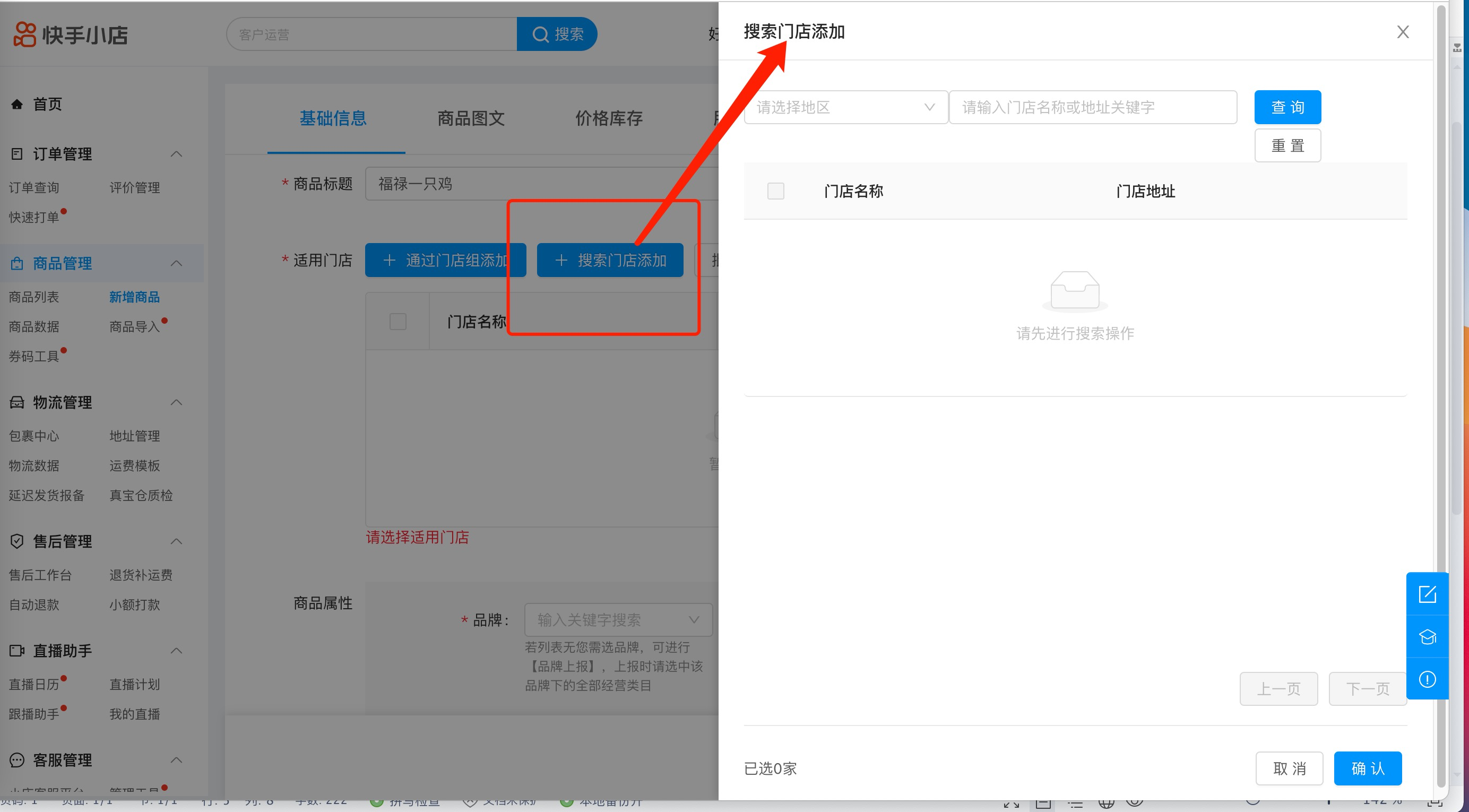Click the exclamation info icon on the right
1469x812 pixels.
point(1427,679)
